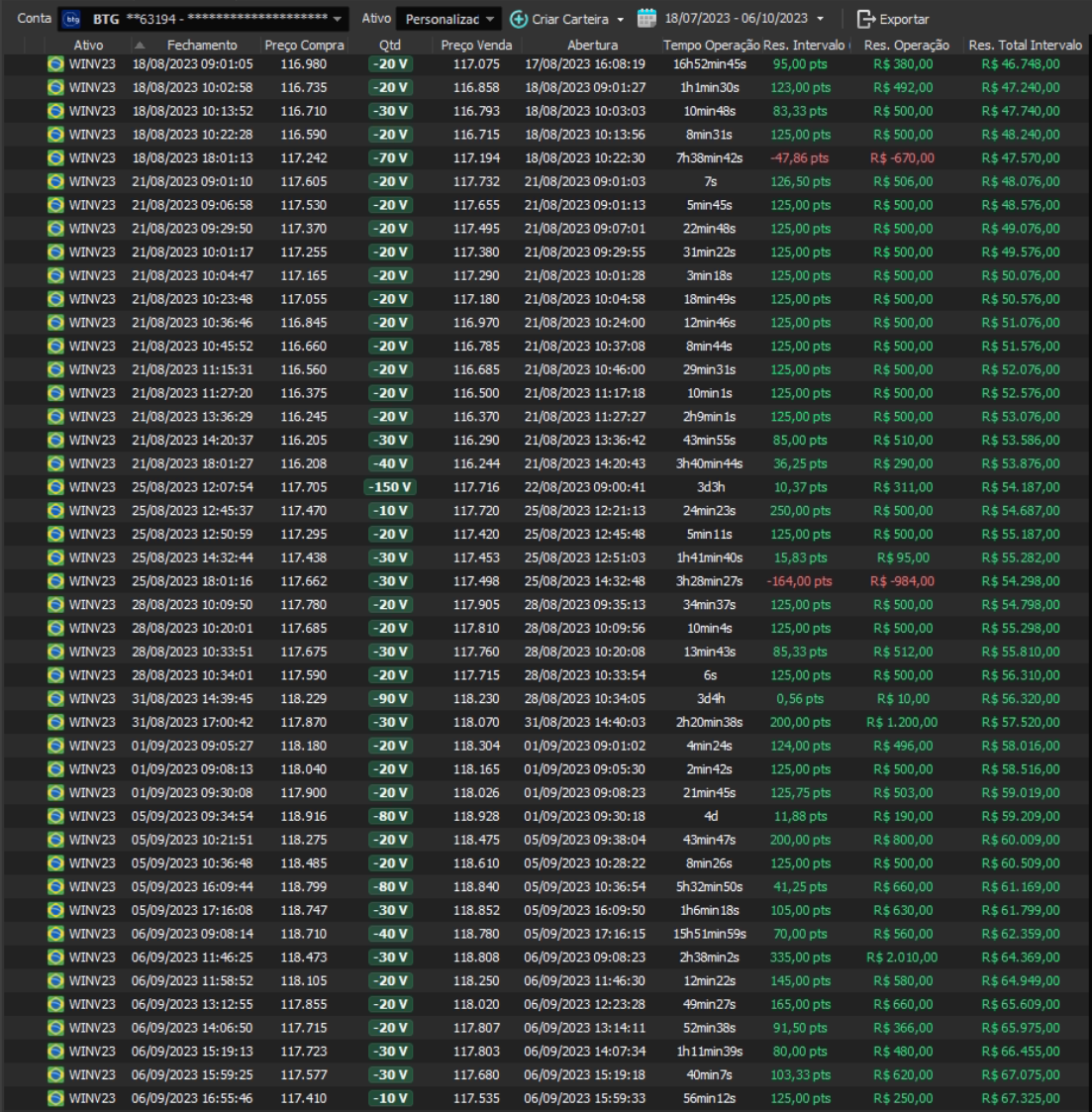Click the Criar Carteira button label
Viewport: 1092px width, 1112px height.
click(x=570, y=19)
